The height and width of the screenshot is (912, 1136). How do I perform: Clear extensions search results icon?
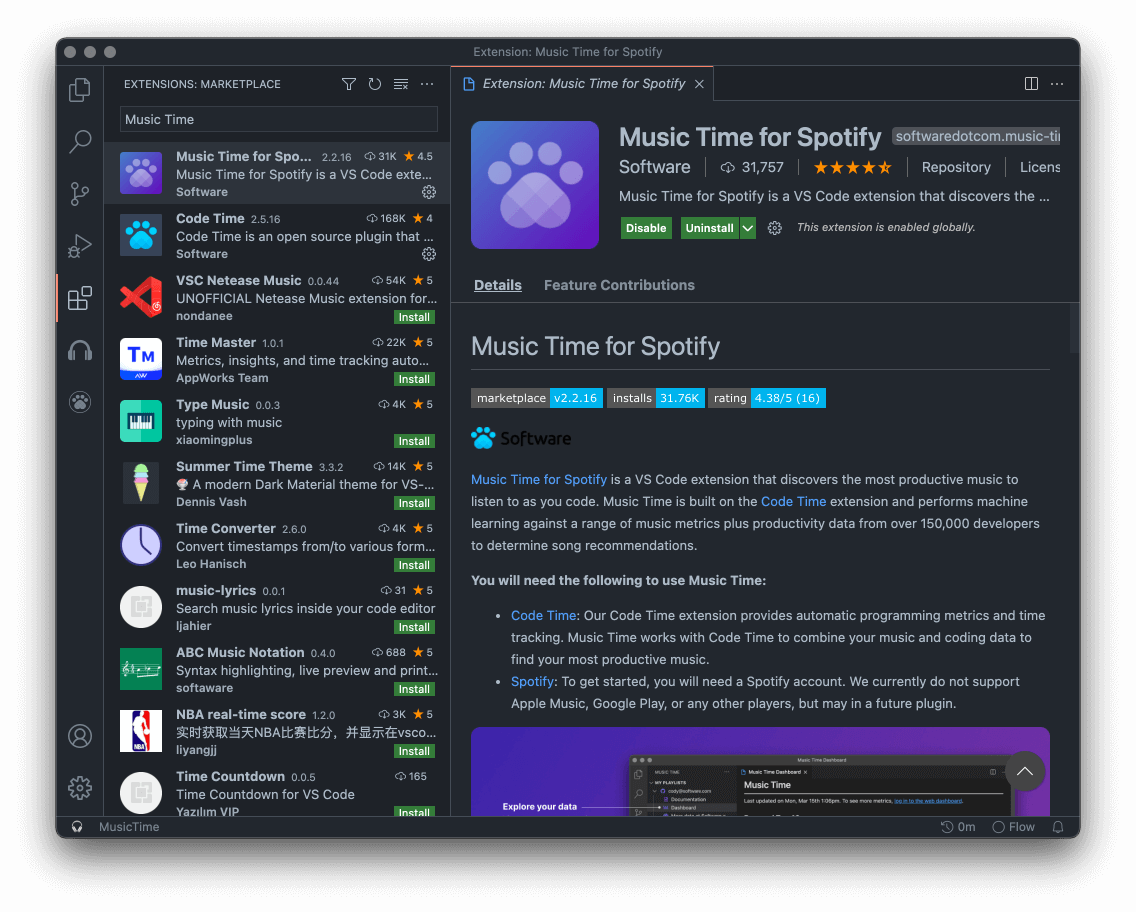tap(401, 84)
